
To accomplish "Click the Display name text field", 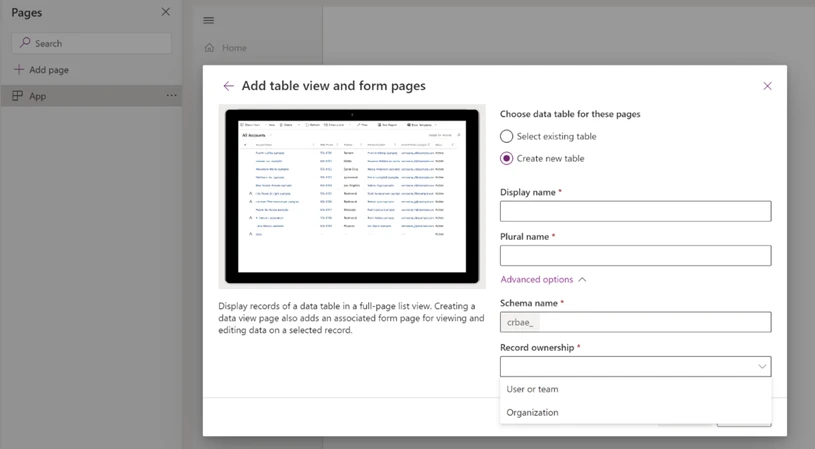I will pos(635,211).
